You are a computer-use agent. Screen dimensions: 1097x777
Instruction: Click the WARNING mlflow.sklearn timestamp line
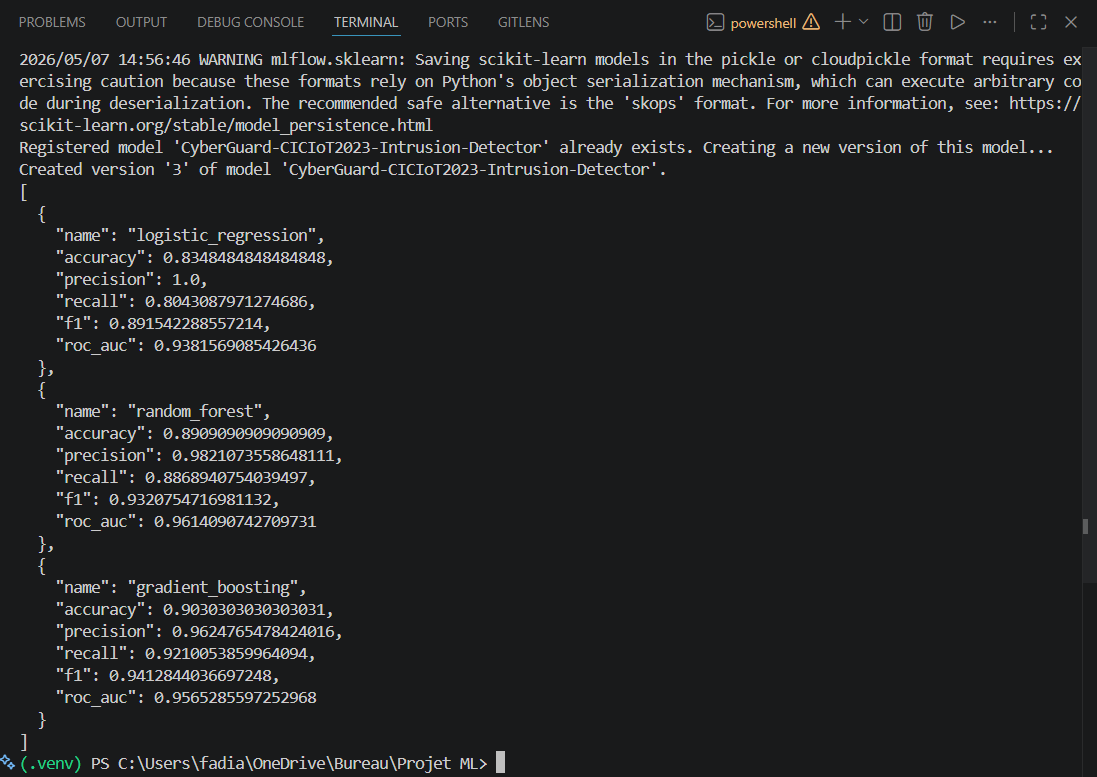tap(549, 60)
